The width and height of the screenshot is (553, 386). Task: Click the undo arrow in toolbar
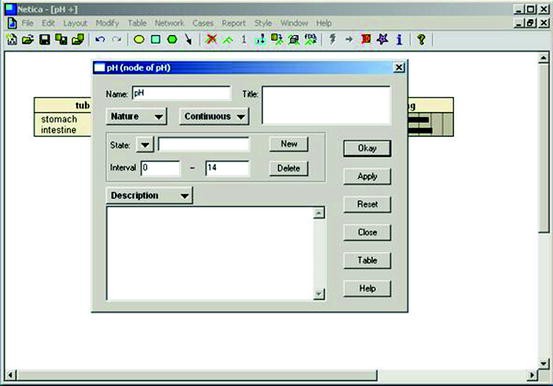tap(100, 40)
